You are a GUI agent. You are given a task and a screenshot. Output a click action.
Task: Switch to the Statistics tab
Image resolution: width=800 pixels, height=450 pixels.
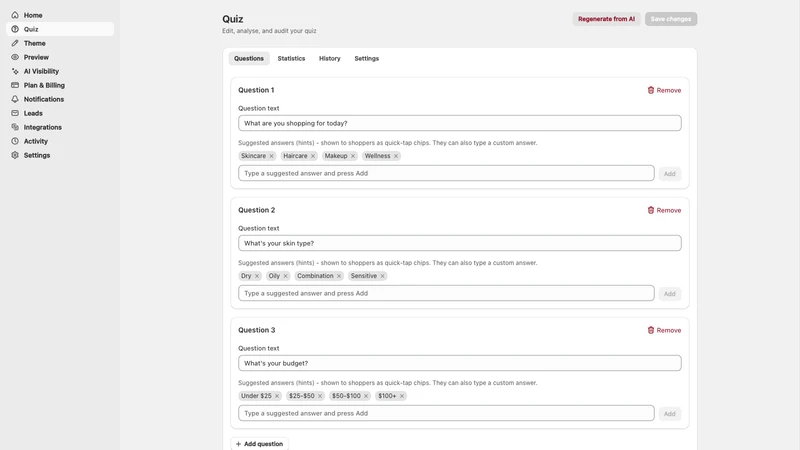pyautogui.click(x=291, y=59)
